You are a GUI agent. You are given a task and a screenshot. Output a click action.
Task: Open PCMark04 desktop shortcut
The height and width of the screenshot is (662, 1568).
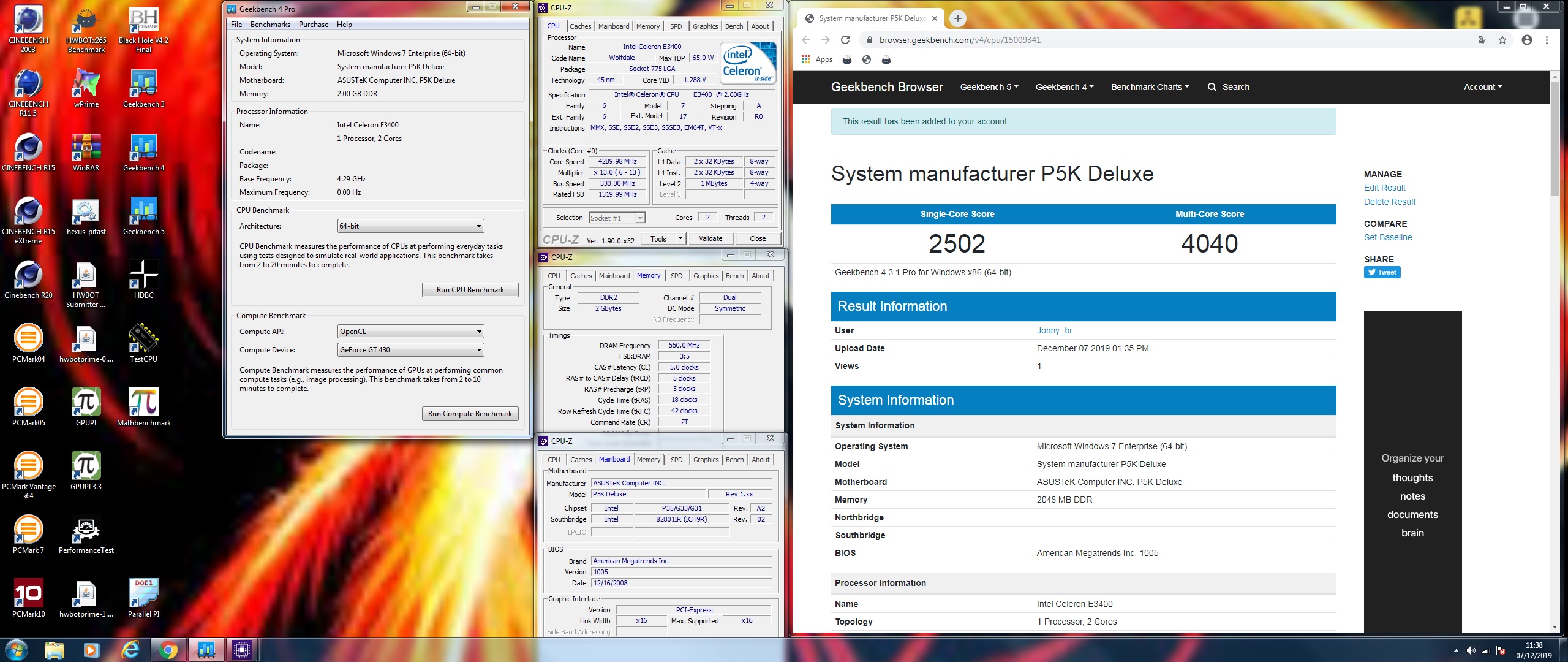tap(28, 343)
